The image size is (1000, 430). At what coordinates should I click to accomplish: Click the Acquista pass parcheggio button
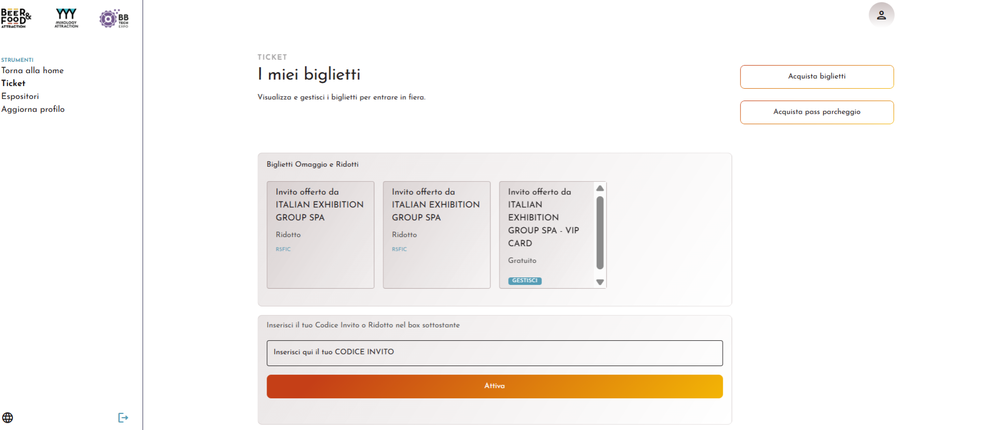816,112
